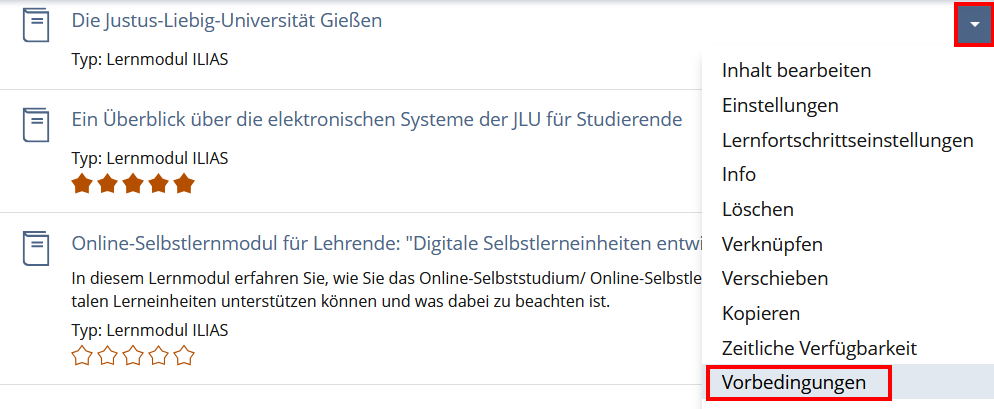Open the Überblick über elektronische Systeme link

click(x=377, y=120)
